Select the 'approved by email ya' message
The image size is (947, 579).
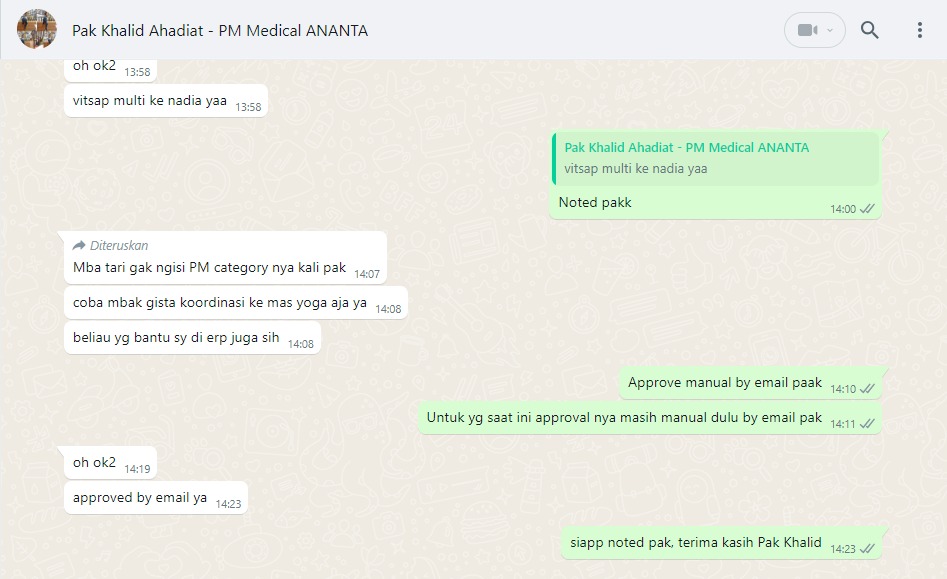[x=156, y=498]
